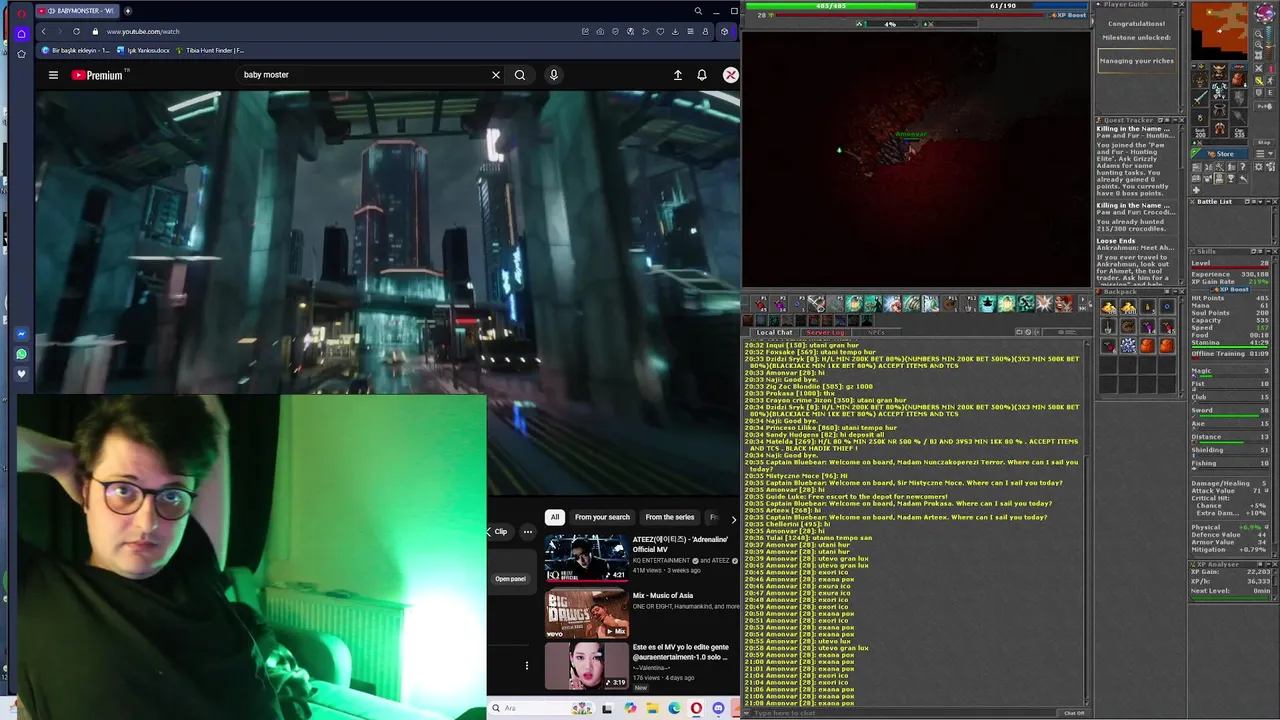Open 'Tibia Hunt Finder' bookmark

[x=210, y=50]
